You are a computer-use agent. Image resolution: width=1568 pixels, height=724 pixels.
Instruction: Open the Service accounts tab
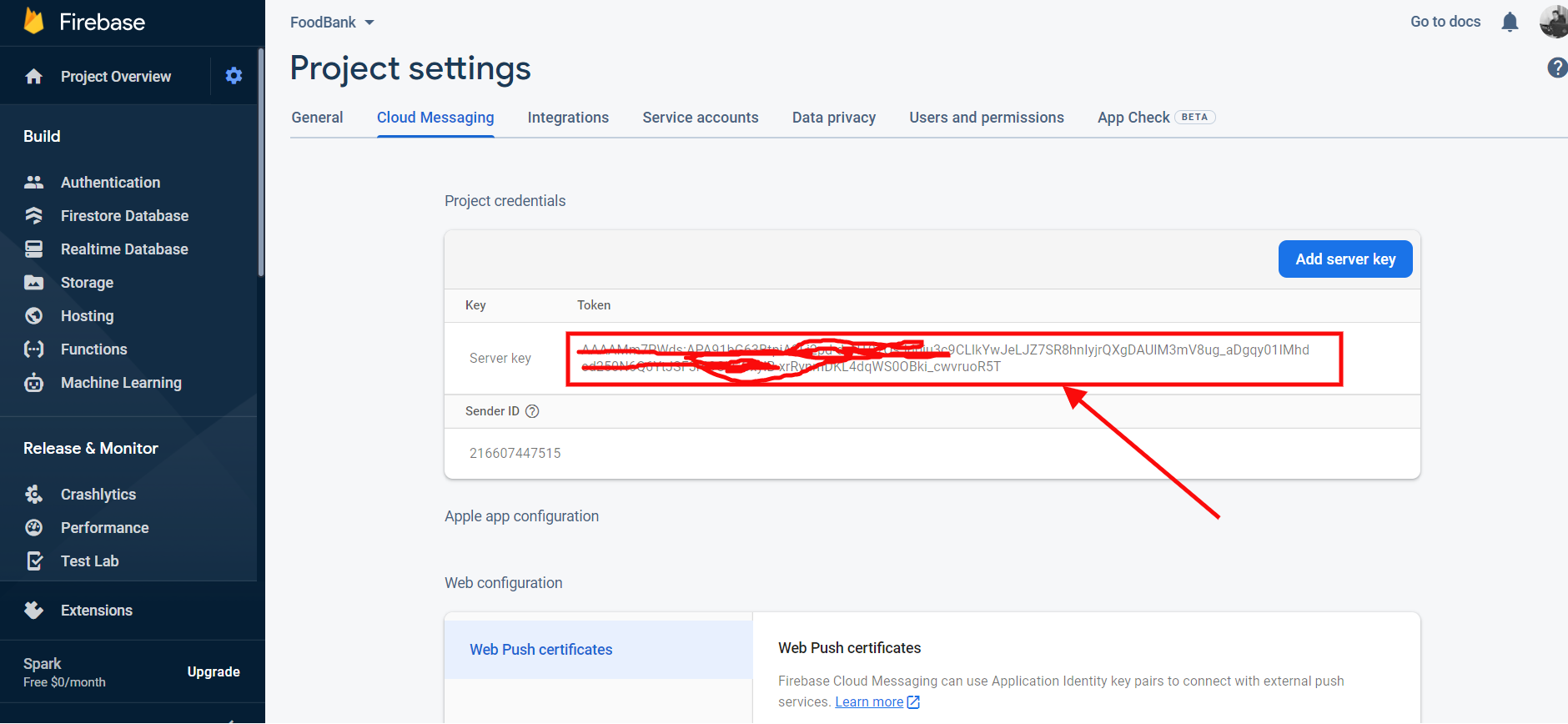tap(701, 118)
